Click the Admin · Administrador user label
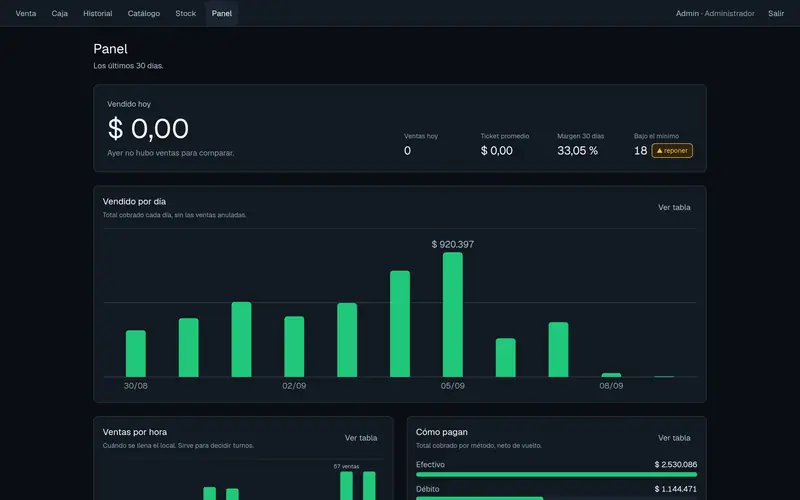800x500 pixels. pyautogui.click(x=715, y=13)
